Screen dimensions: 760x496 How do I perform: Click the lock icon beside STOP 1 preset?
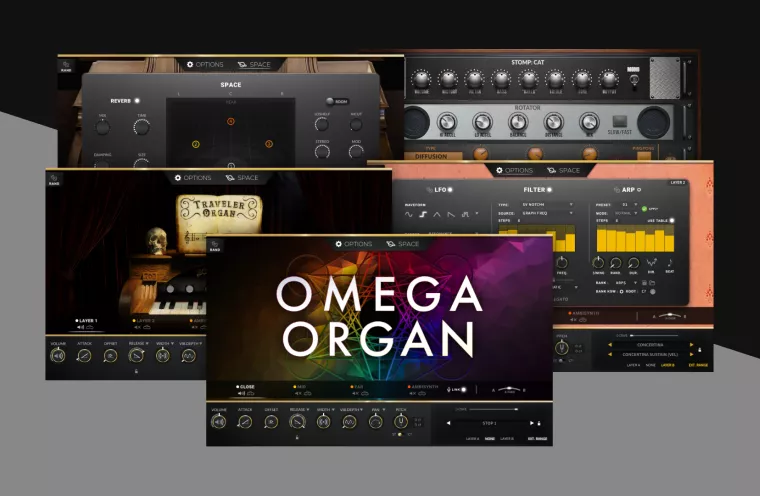539,423
